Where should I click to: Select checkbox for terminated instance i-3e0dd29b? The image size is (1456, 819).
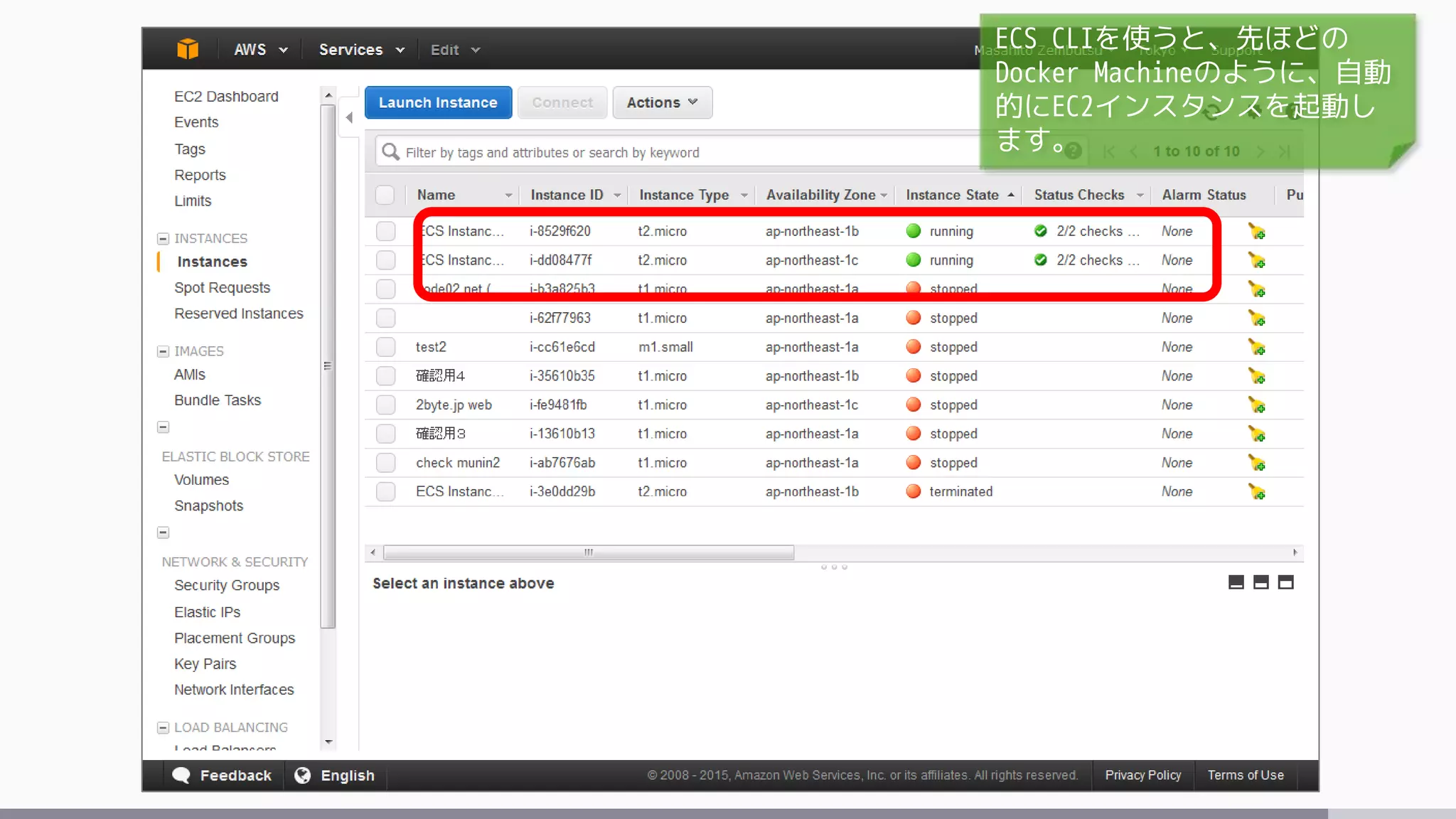(x=386, y=491)
